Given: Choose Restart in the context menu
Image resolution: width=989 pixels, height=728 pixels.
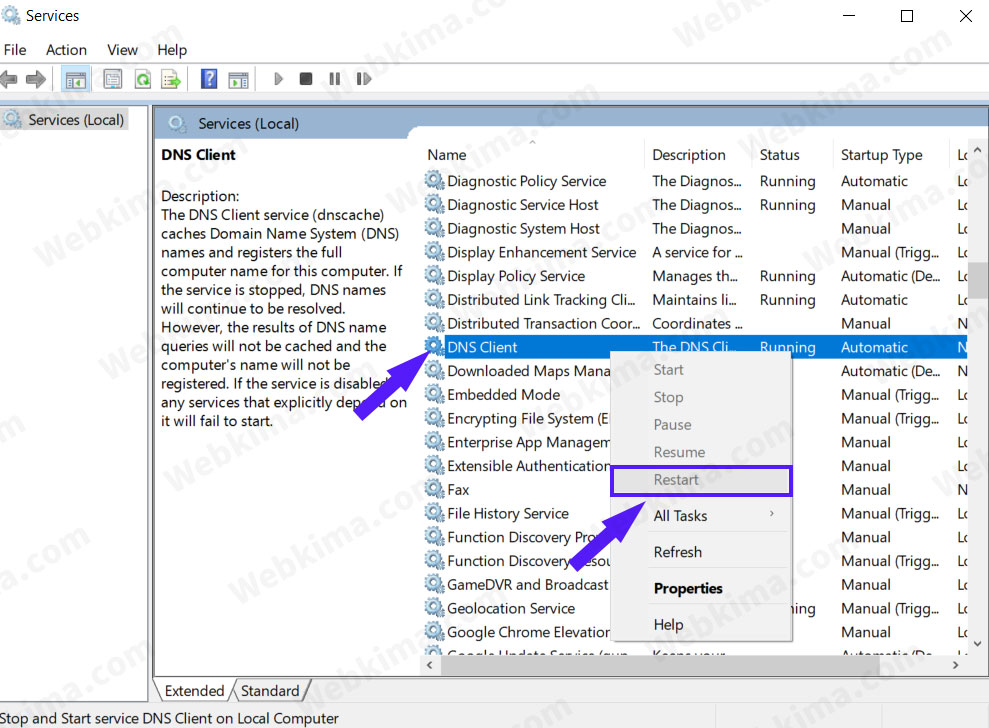Looking at the screenshot, I should coord(701,481).
